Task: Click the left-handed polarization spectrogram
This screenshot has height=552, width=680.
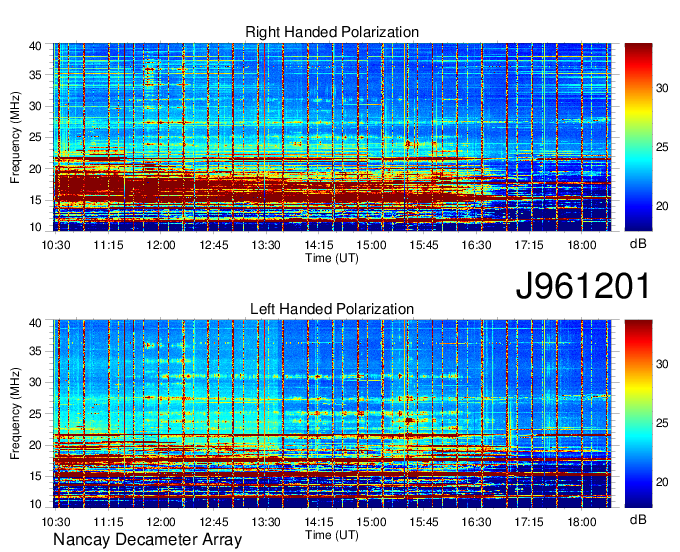Action: coord(332,414)
